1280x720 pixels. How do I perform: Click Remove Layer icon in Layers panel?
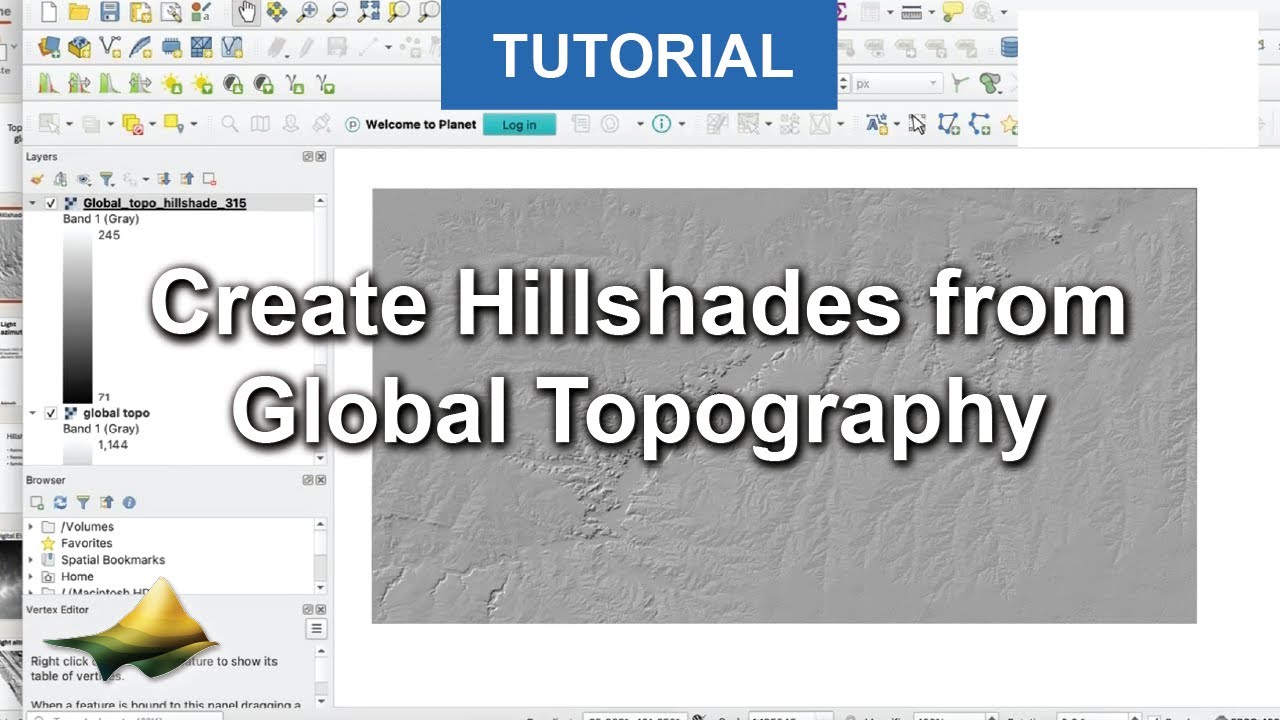(x=209, y=179)
